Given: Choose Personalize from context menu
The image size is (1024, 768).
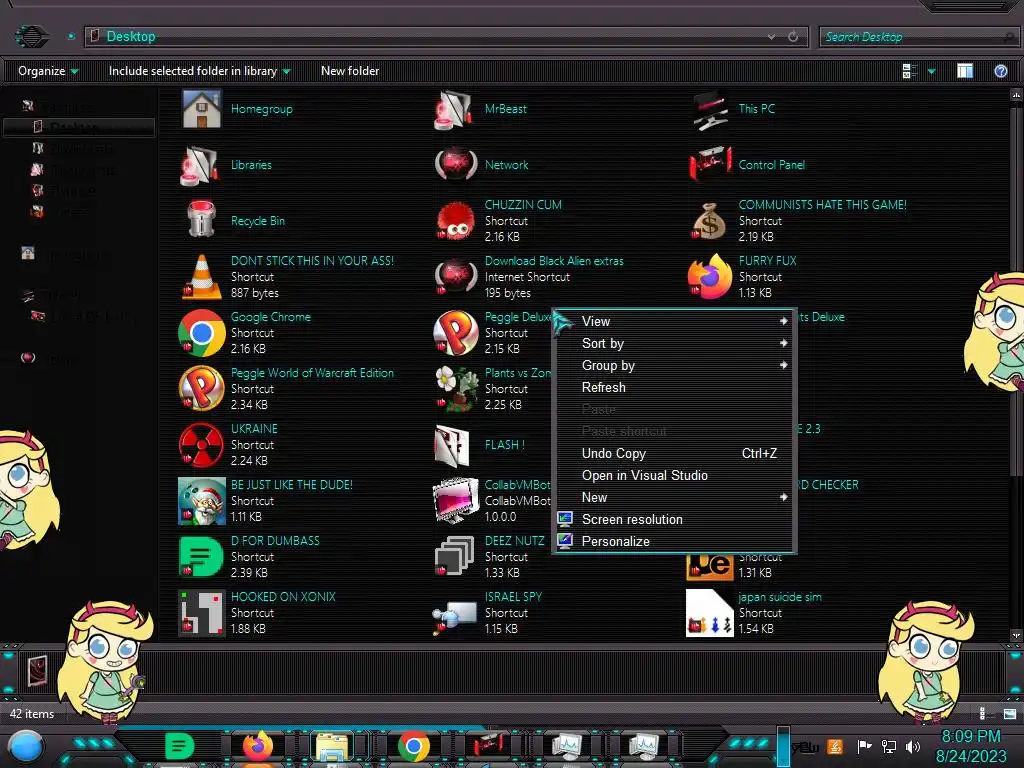Looking at the screenshot, I should [x=675, y=542].
